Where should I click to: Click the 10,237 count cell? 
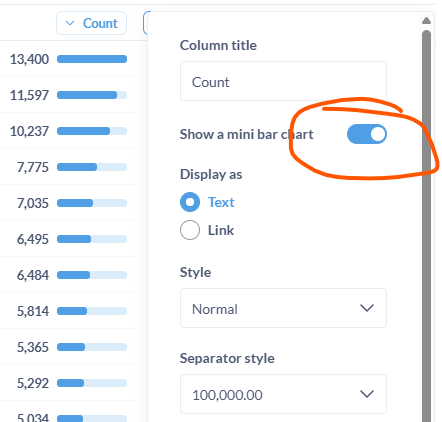(x=29, y=131)
